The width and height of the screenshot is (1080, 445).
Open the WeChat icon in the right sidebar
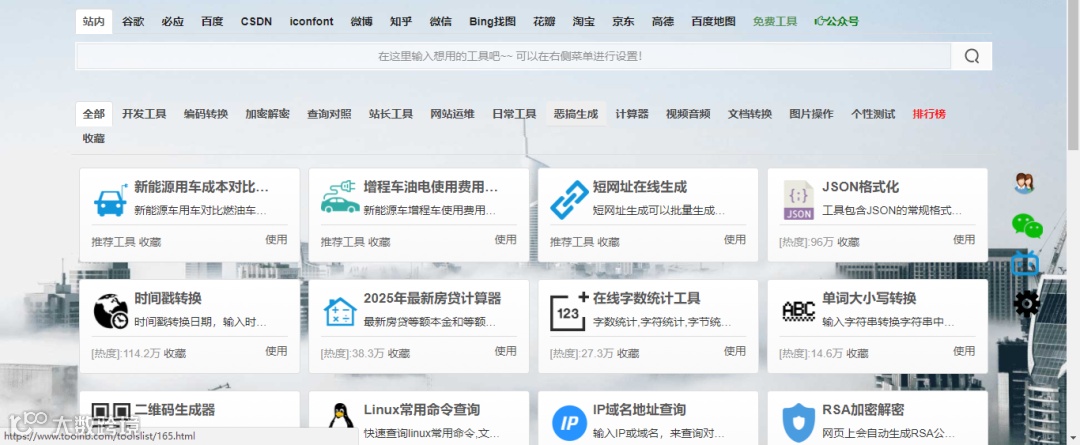coord(1027,225)
